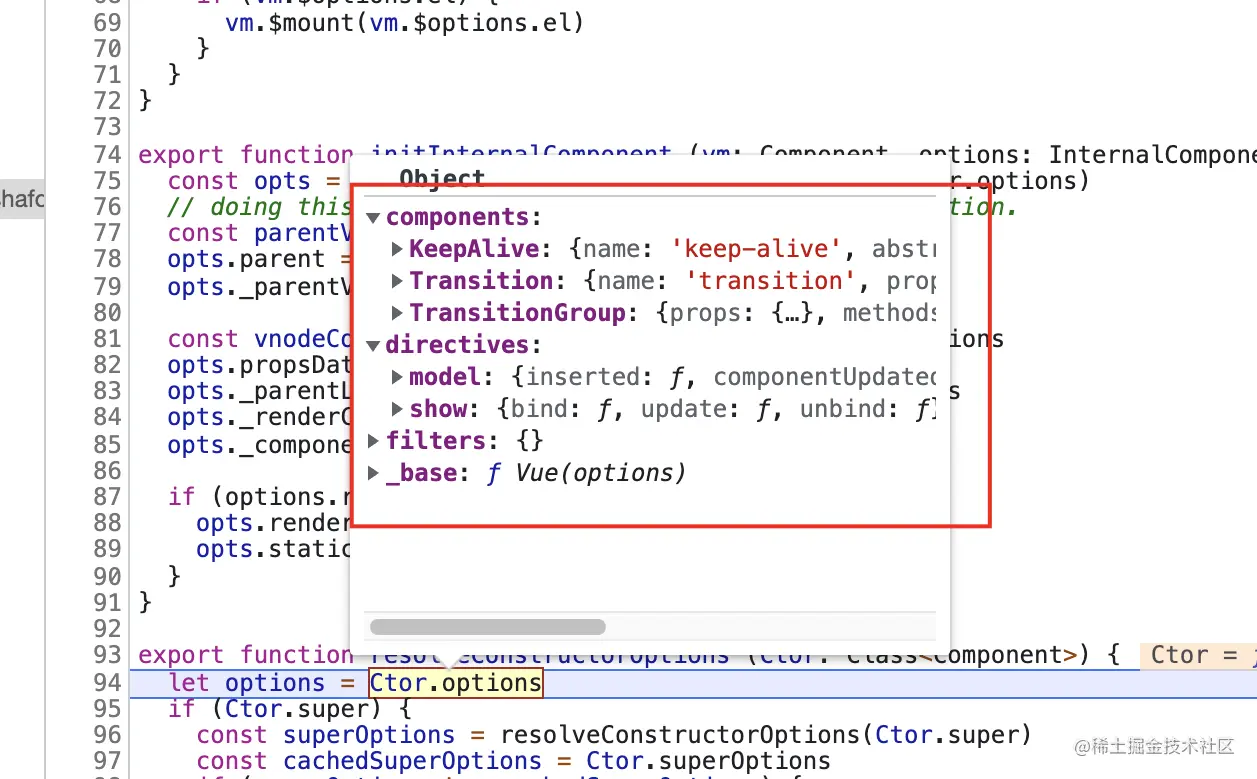Click the '_base' property name

pos(422,473)
